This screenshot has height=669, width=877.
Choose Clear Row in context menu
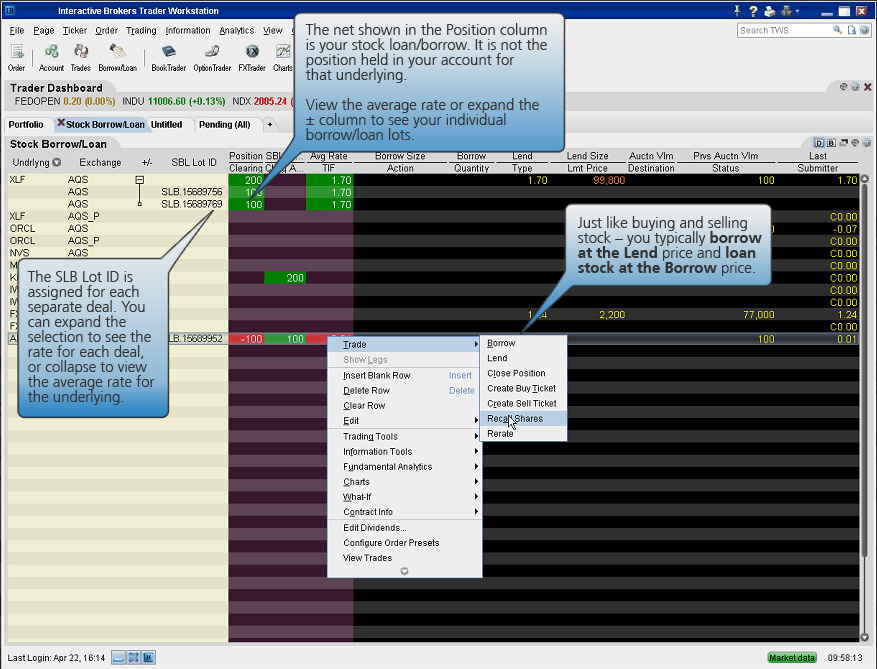pos(404,406)
